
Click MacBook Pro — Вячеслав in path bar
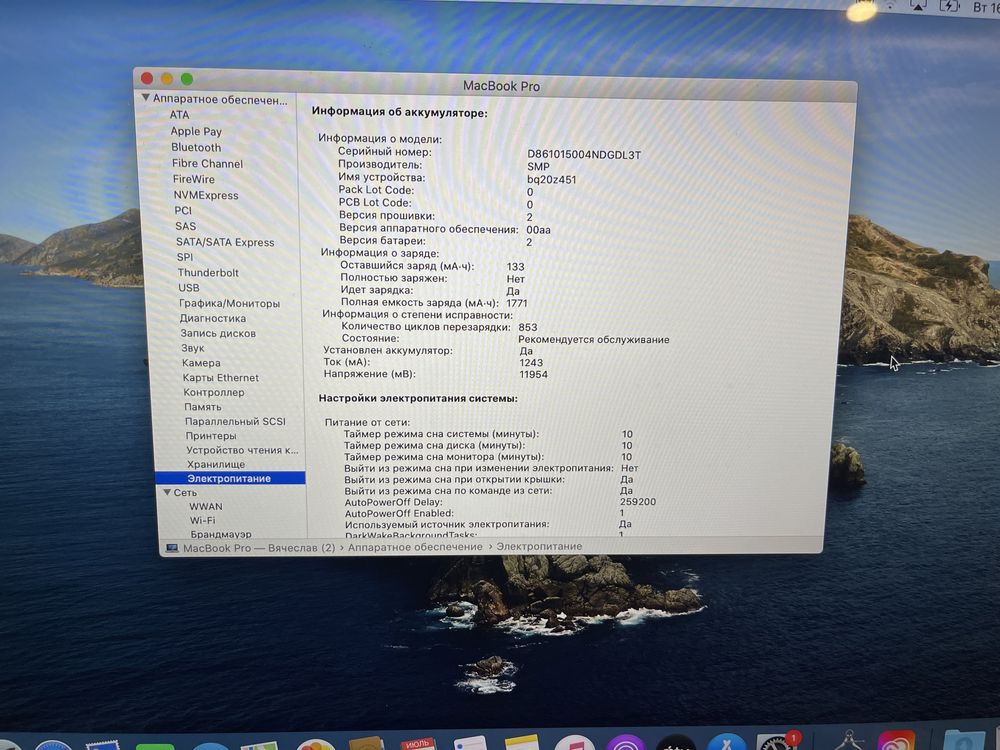point(259,548)
